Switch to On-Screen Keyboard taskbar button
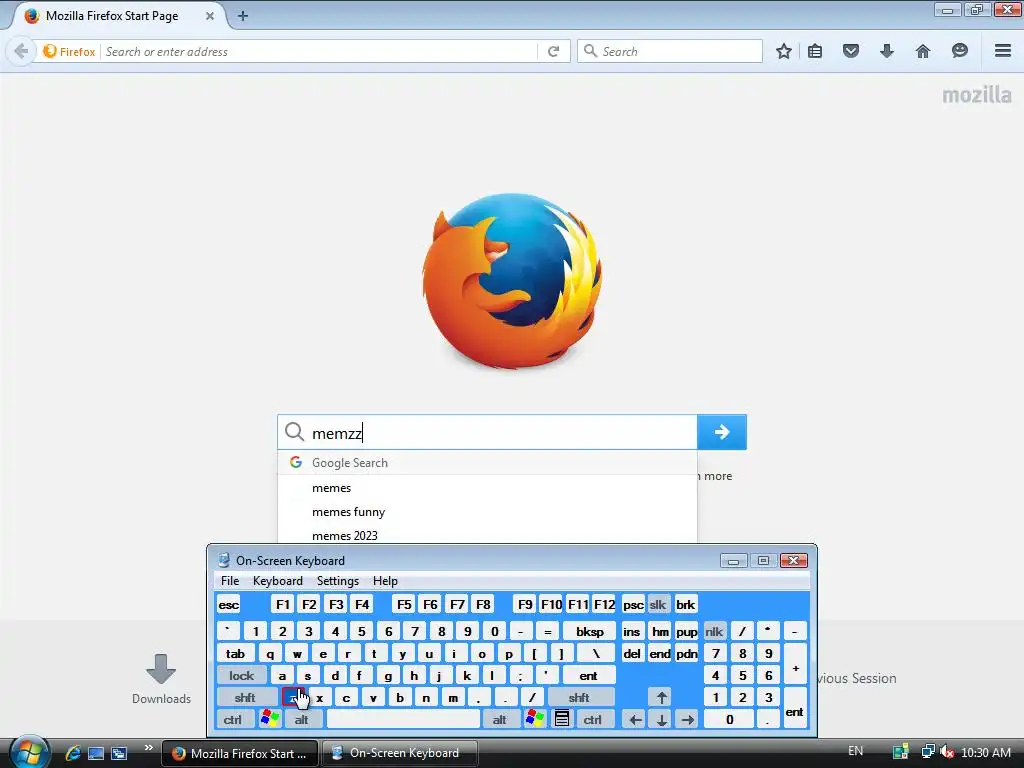This screenshot has width=1024, height=768. point(400,753)
